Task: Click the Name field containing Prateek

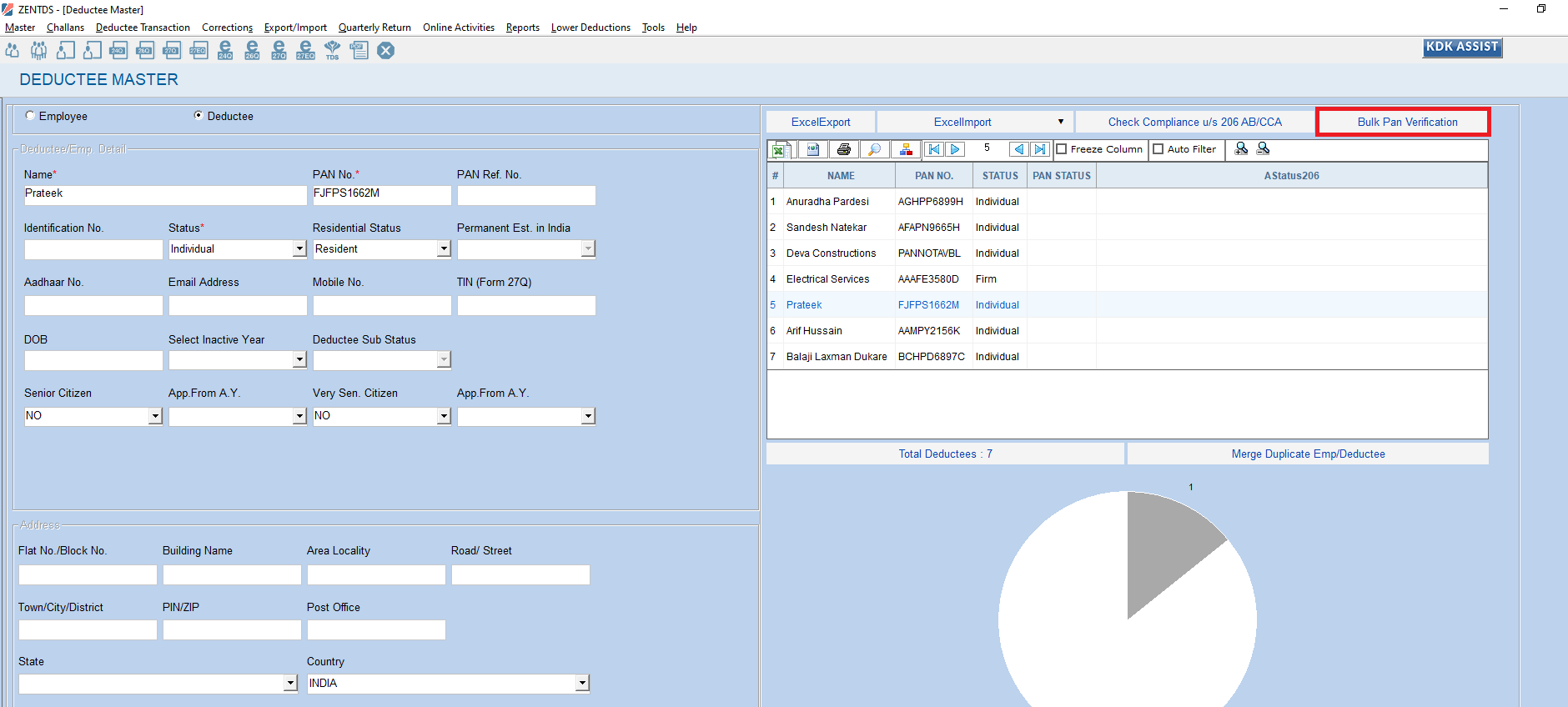Action: (x=165, y=194)
